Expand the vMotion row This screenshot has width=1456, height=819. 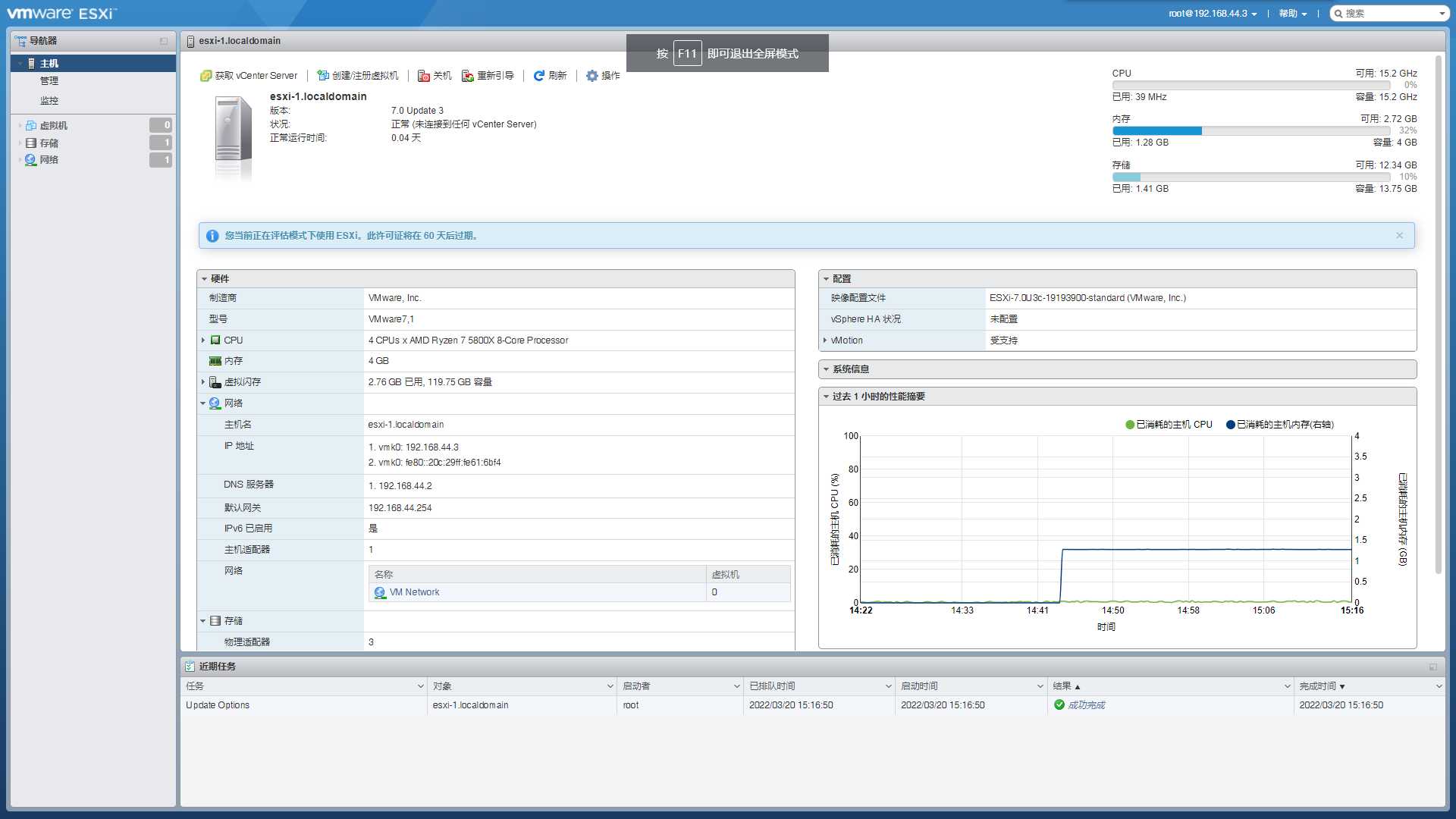(x=825, y=340)
